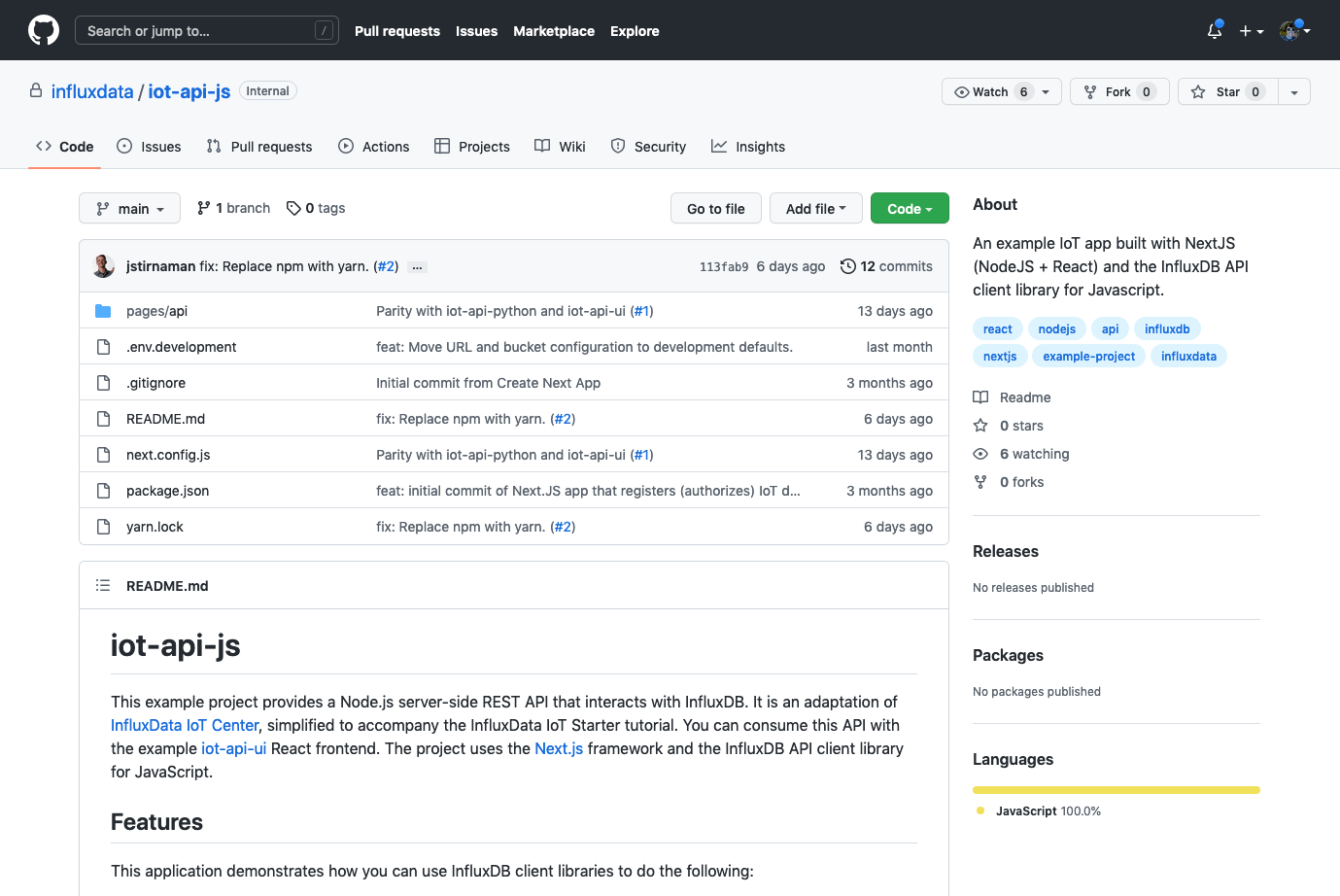The width and height of the screenshot is (1340, 896).
Task: Open commit history clock icon
Action: 848,266
